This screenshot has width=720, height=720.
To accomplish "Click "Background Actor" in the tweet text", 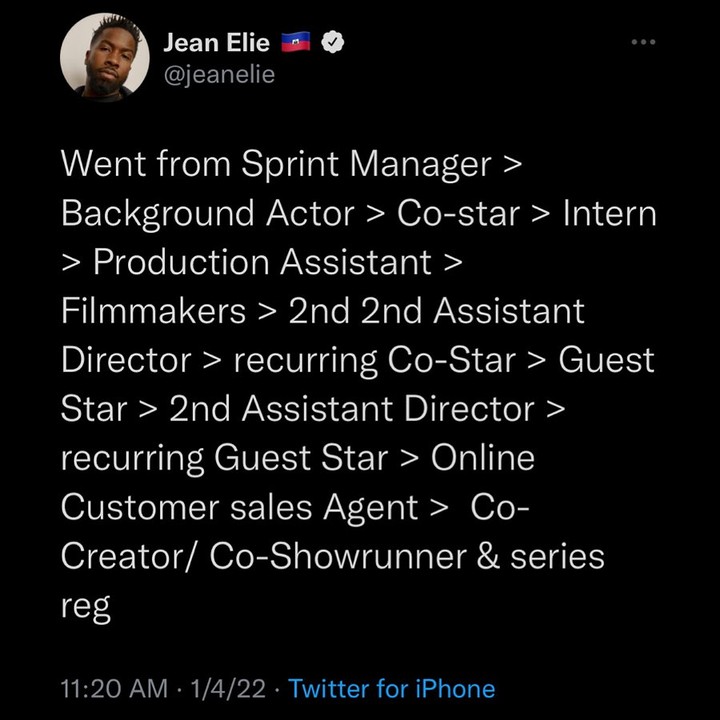I will click(208, 214).
